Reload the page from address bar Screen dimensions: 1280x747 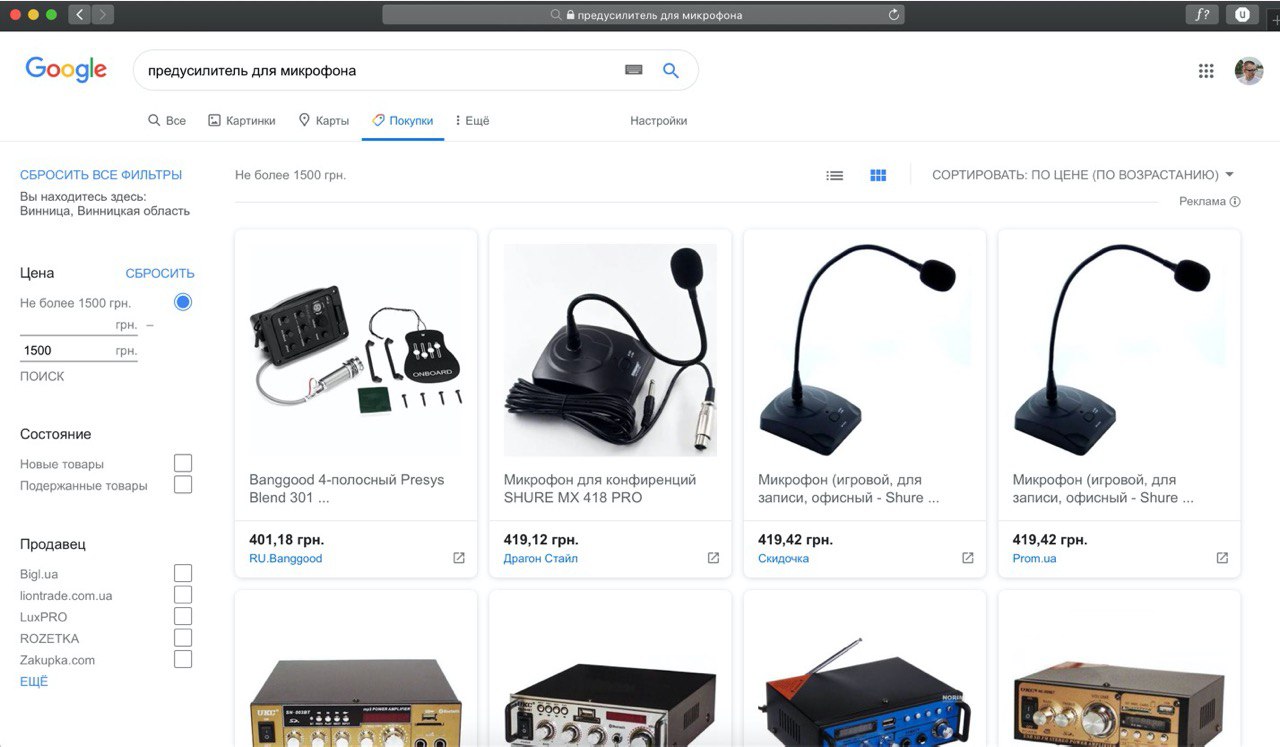894,15
